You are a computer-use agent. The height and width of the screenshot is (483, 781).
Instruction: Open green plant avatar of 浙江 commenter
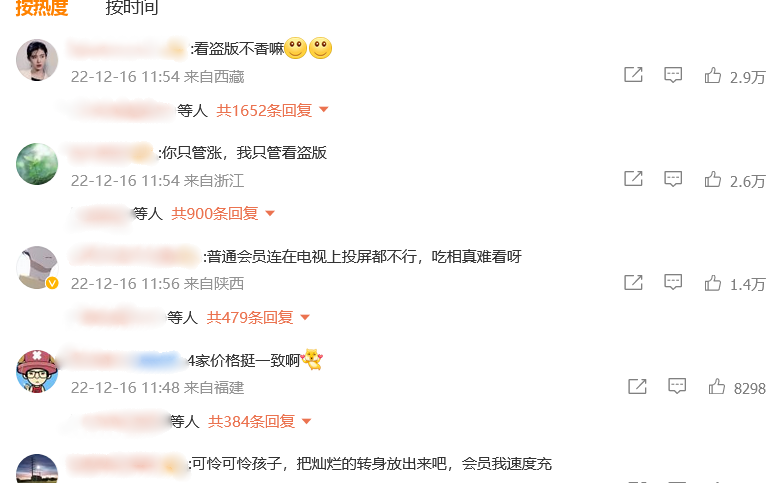tap(37, 164)
